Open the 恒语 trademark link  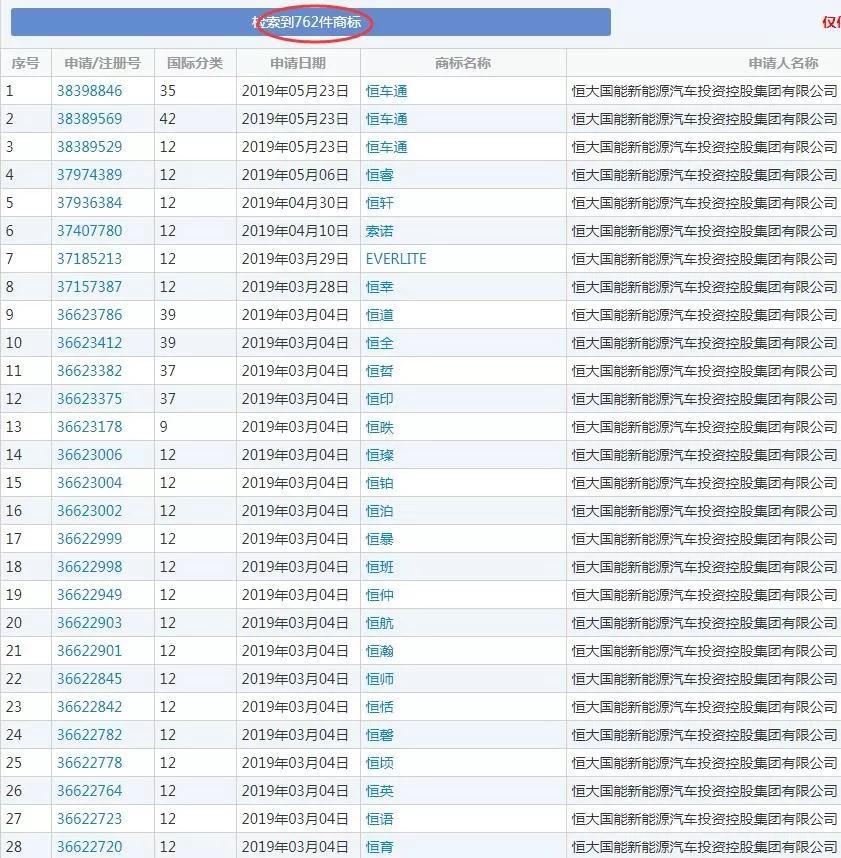click(379, 819)
